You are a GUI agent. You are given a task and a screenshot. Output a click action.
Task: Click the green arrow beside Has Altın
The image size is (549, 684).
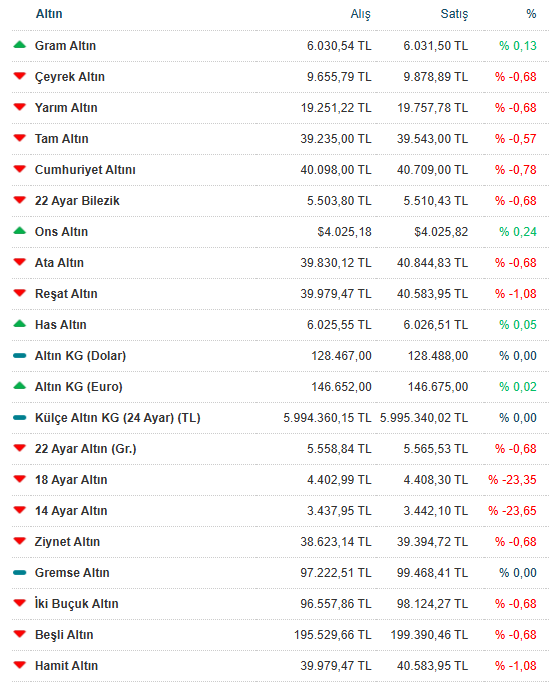pyautogui.click(x=20, y=324)
